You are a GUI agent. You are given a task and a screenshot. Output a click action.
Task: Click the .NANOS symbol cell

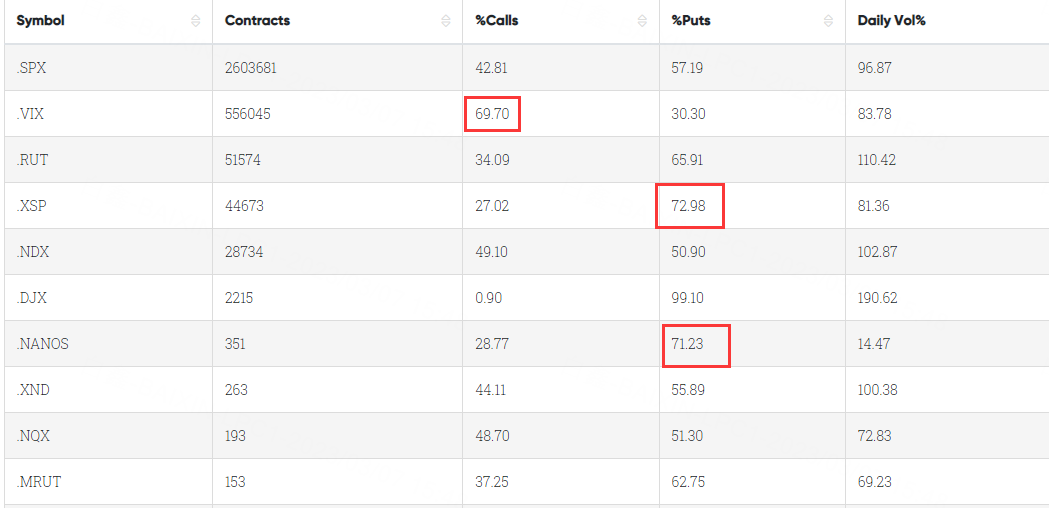click(42, 344)
